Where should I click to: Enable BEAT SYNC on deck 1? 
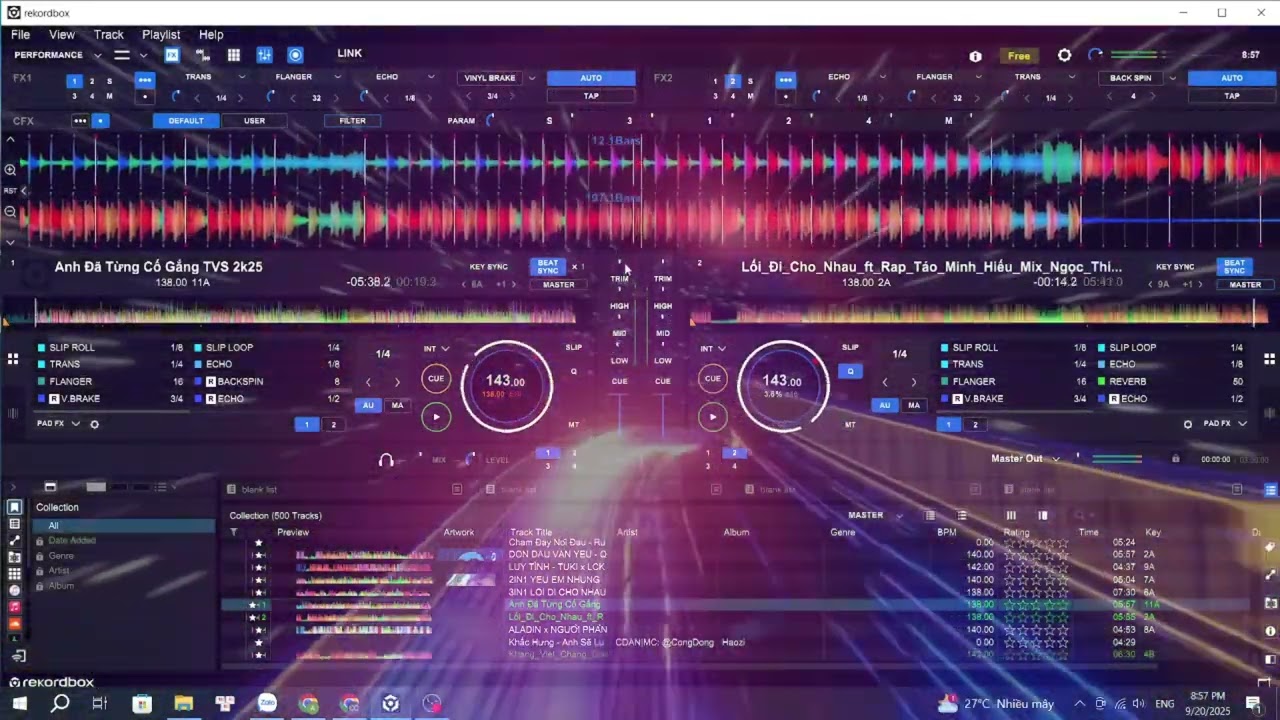pyautogui.click(x=548, y=267)
